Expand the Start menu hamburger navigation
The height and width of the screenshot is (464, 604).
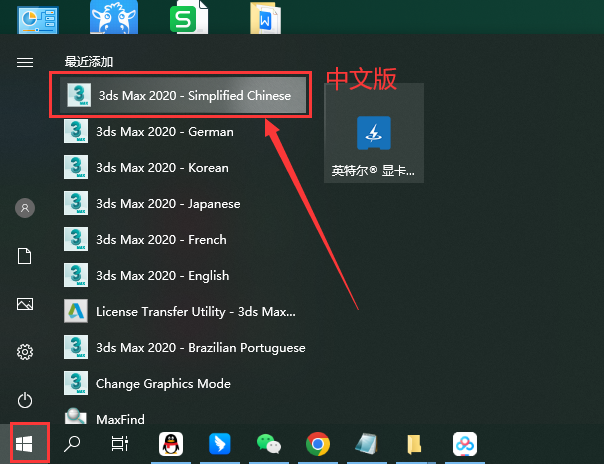tap(25, 62)
